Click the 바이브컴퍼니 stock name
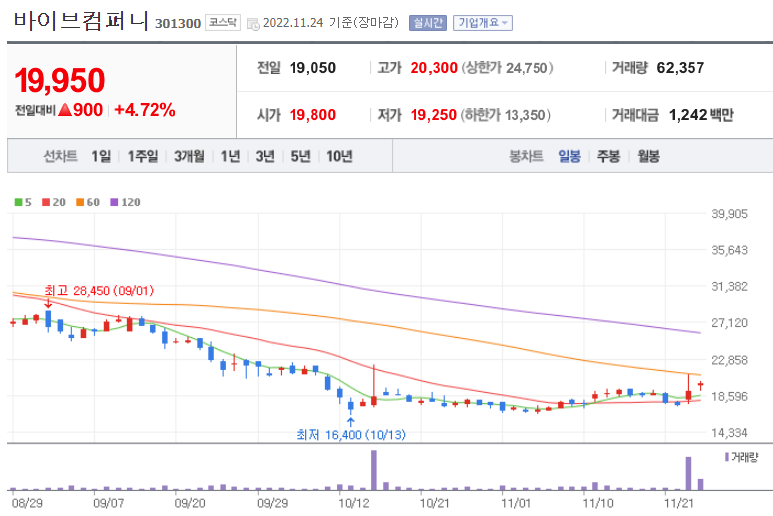 81,21
